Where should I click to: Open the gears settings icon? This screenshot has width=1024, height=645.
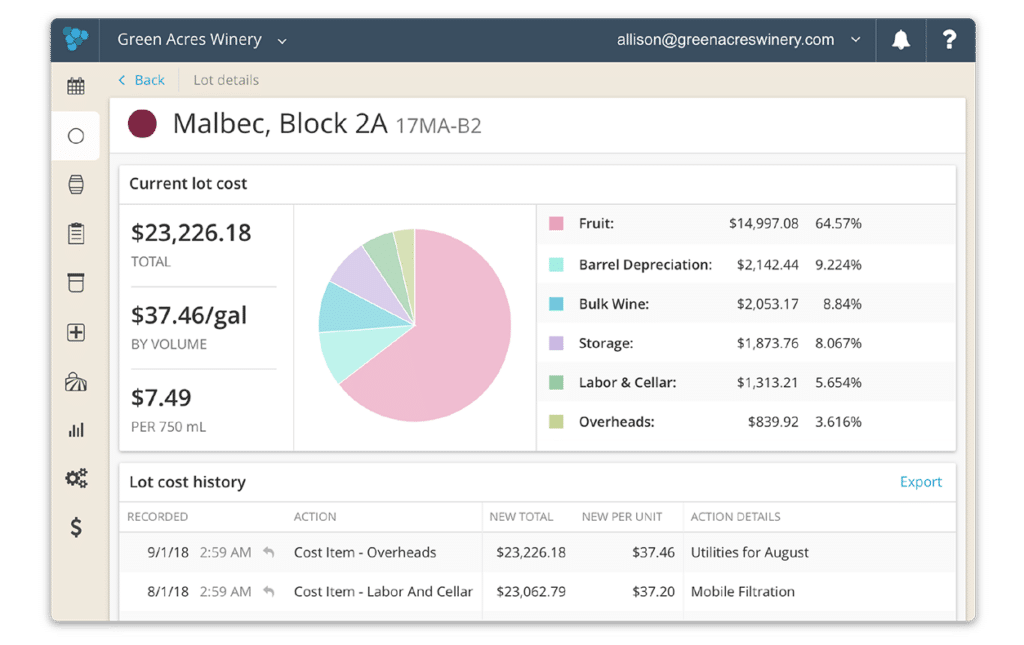pos(76,478)
